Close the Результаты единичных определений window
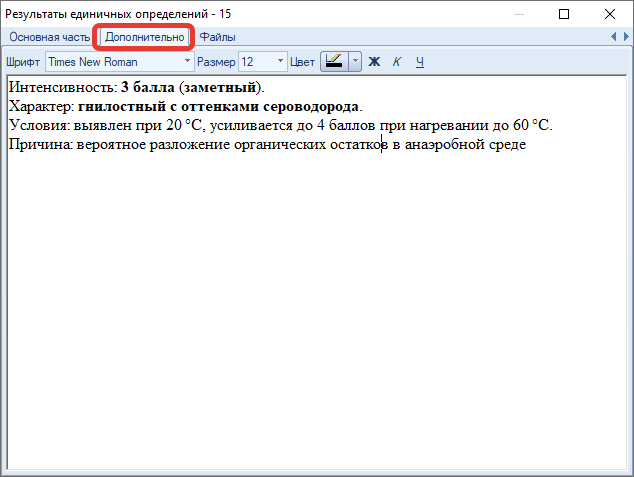 pos(610,14)
